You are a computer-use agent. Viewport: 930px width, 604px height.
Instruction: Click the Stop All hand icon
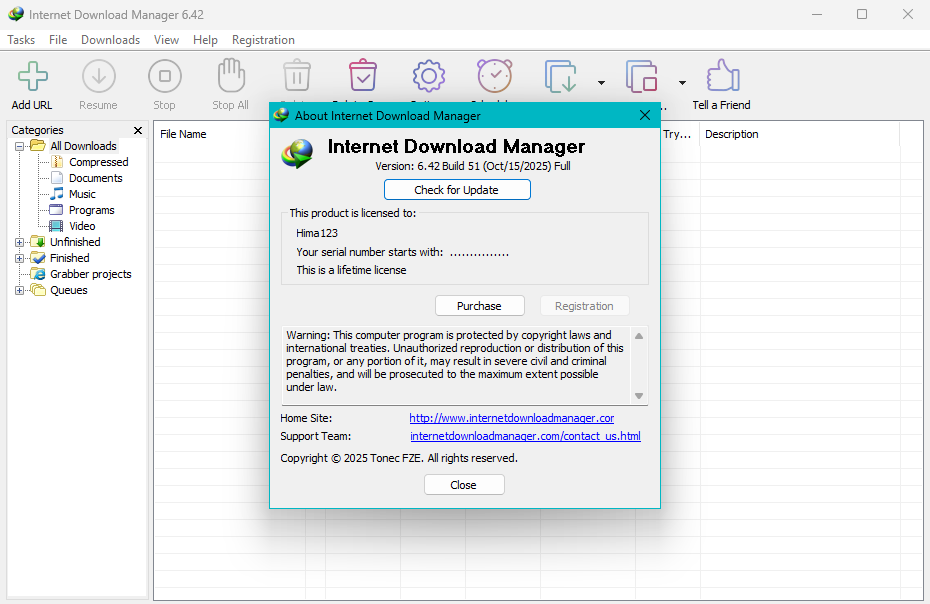coord(231,76)
